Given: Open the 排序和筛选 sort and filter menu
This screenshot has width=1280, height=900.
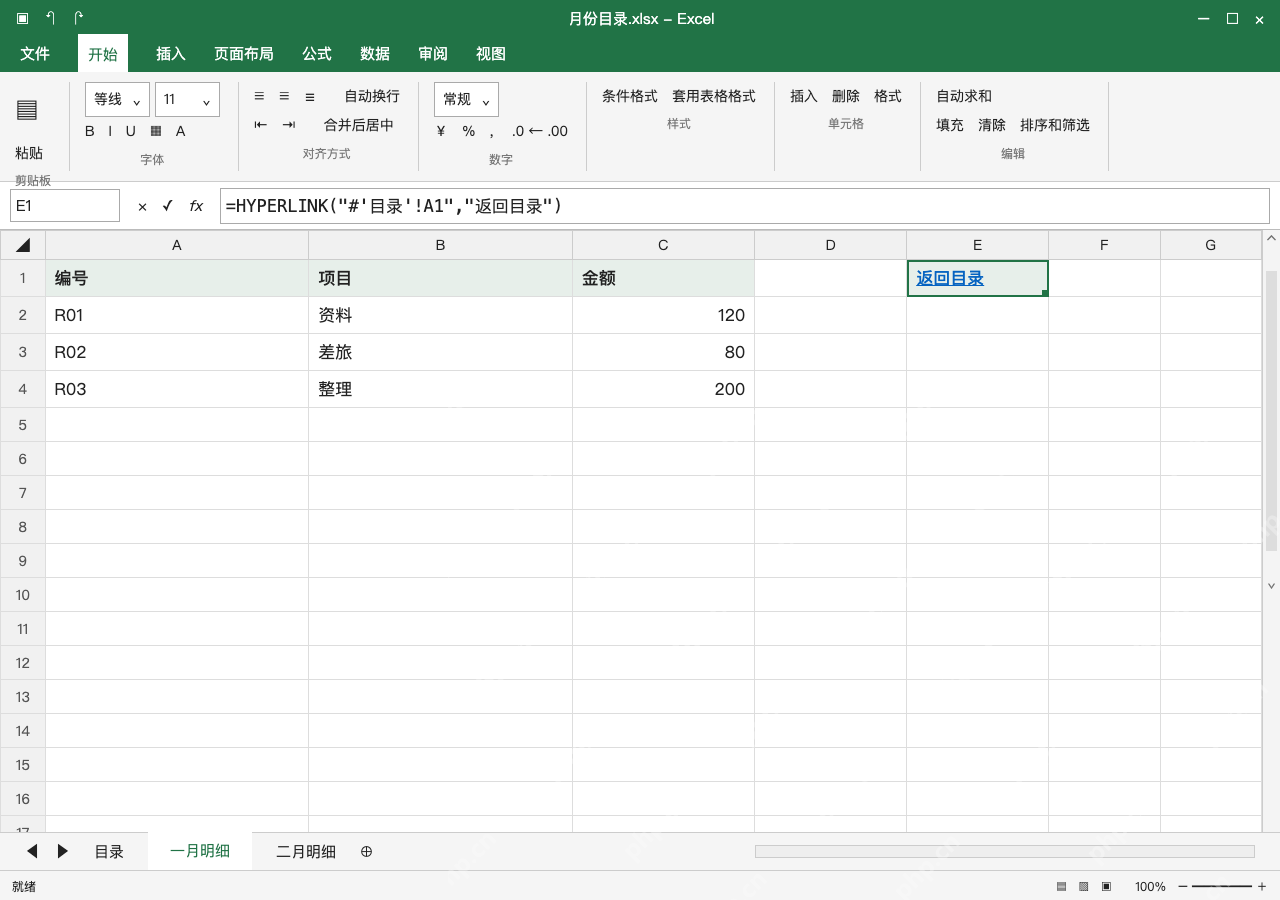Looking at the screenshot, I should [1055, 125].
